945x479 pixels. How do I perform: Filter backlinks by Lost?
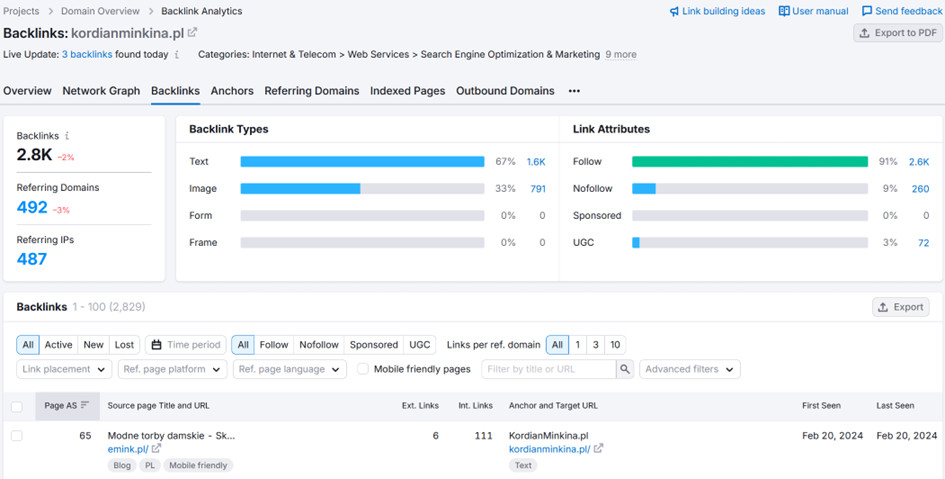point(124,345)
